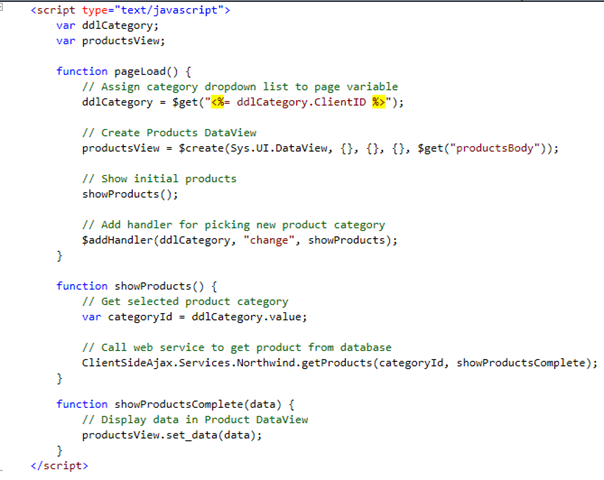
Task: Click comment 'Get selected product category'
Action: (185, 301)
